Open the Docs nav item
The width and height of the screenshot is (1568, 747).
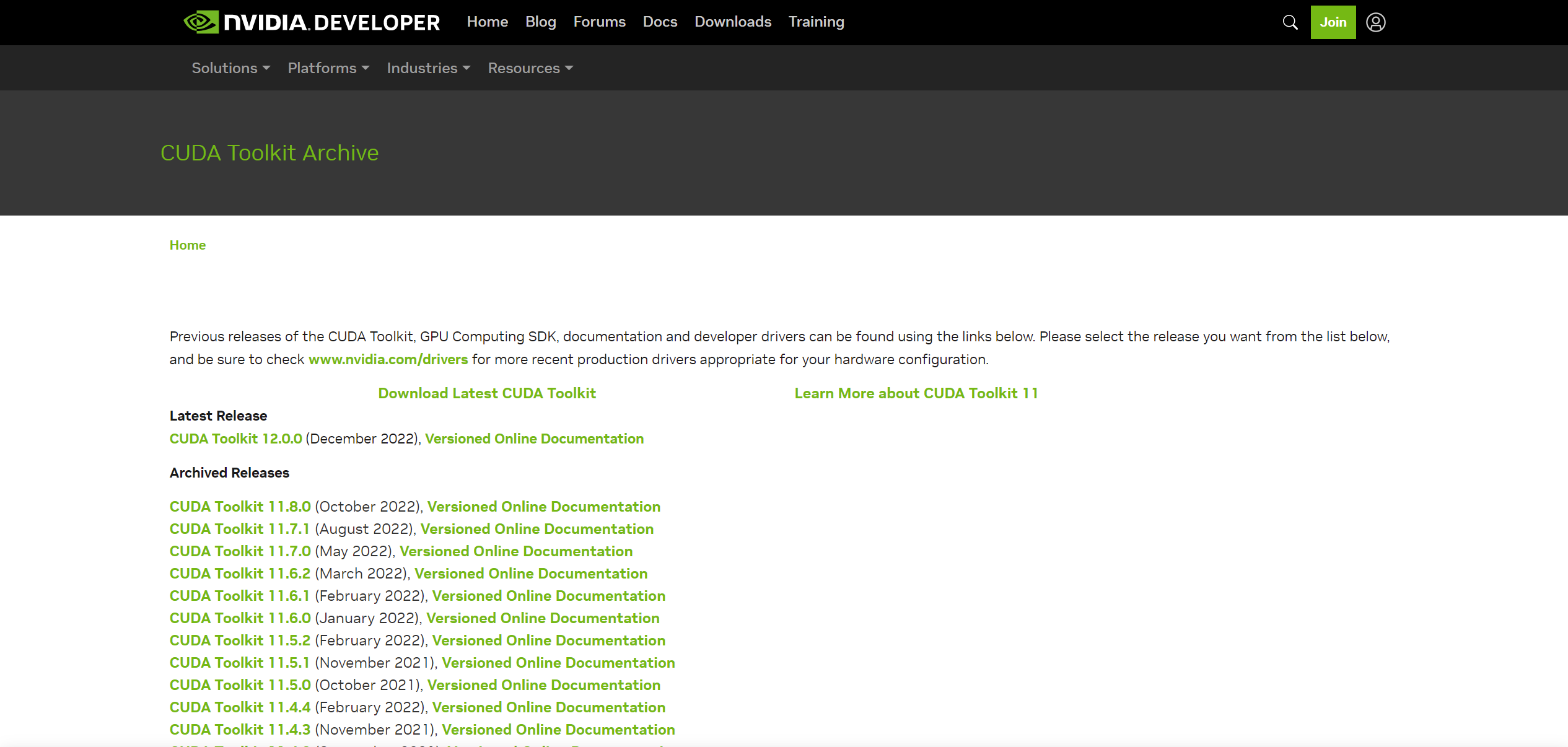pos(660,22)
